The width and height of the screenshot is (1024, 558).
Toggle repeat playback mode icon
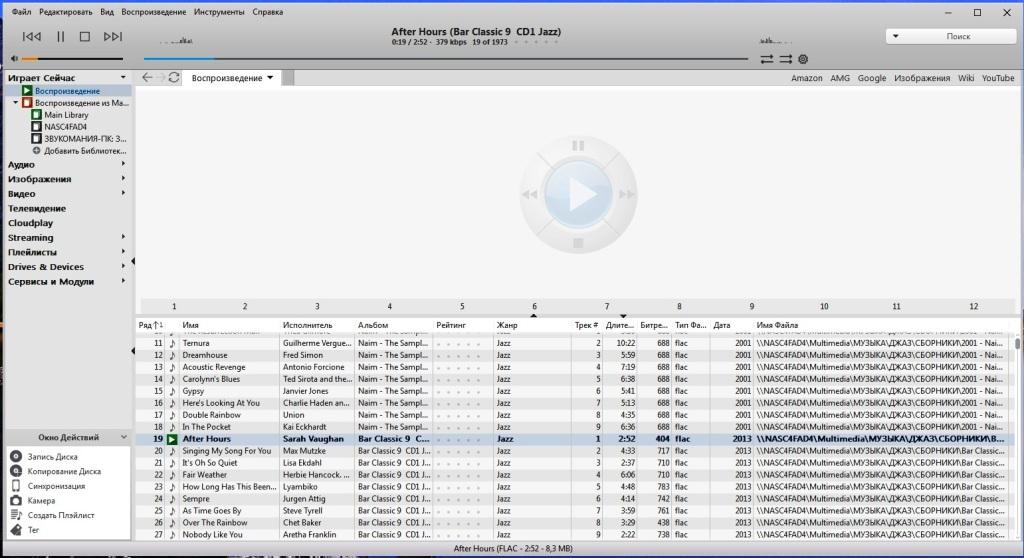(x=767, y=59)
